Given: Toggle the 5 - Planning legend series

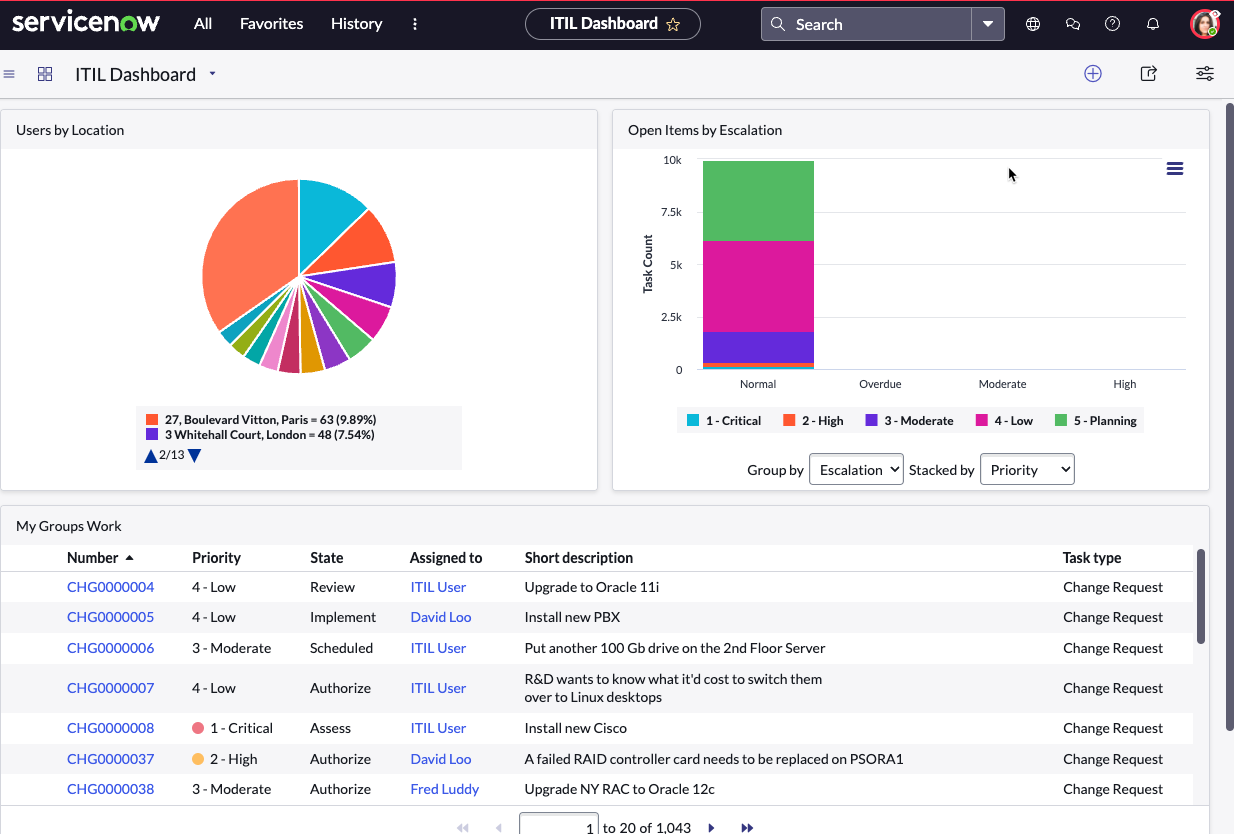Looking at the screenshot, I should point(1096,421).
